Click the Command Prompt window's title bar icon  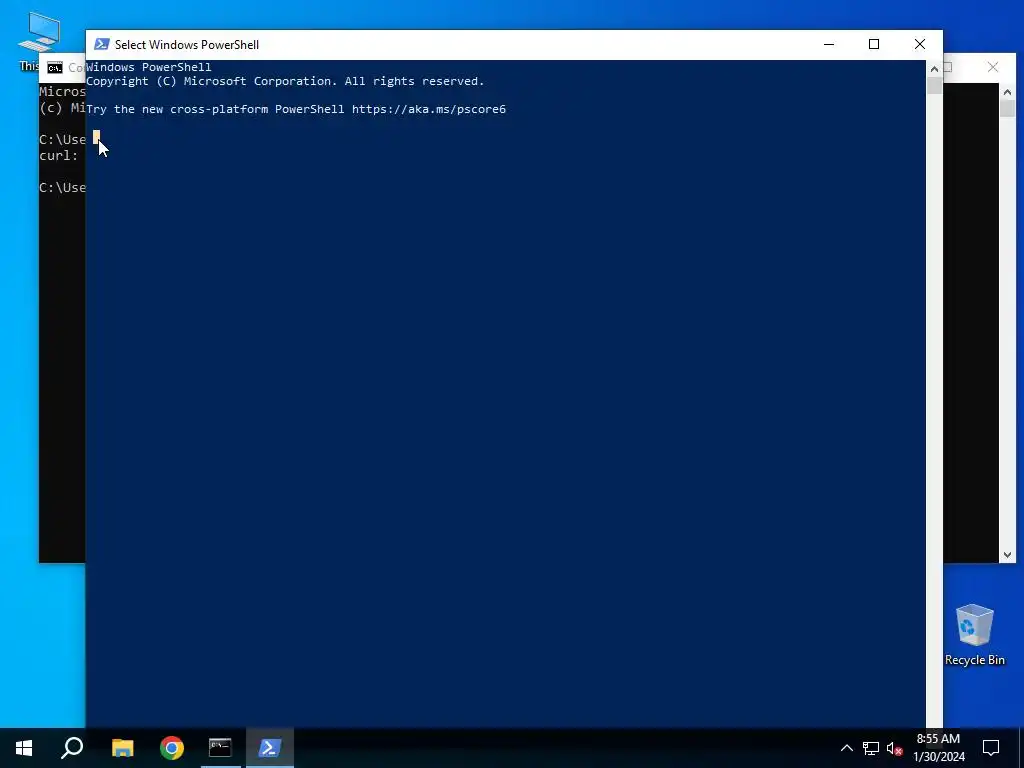[55, 68]
